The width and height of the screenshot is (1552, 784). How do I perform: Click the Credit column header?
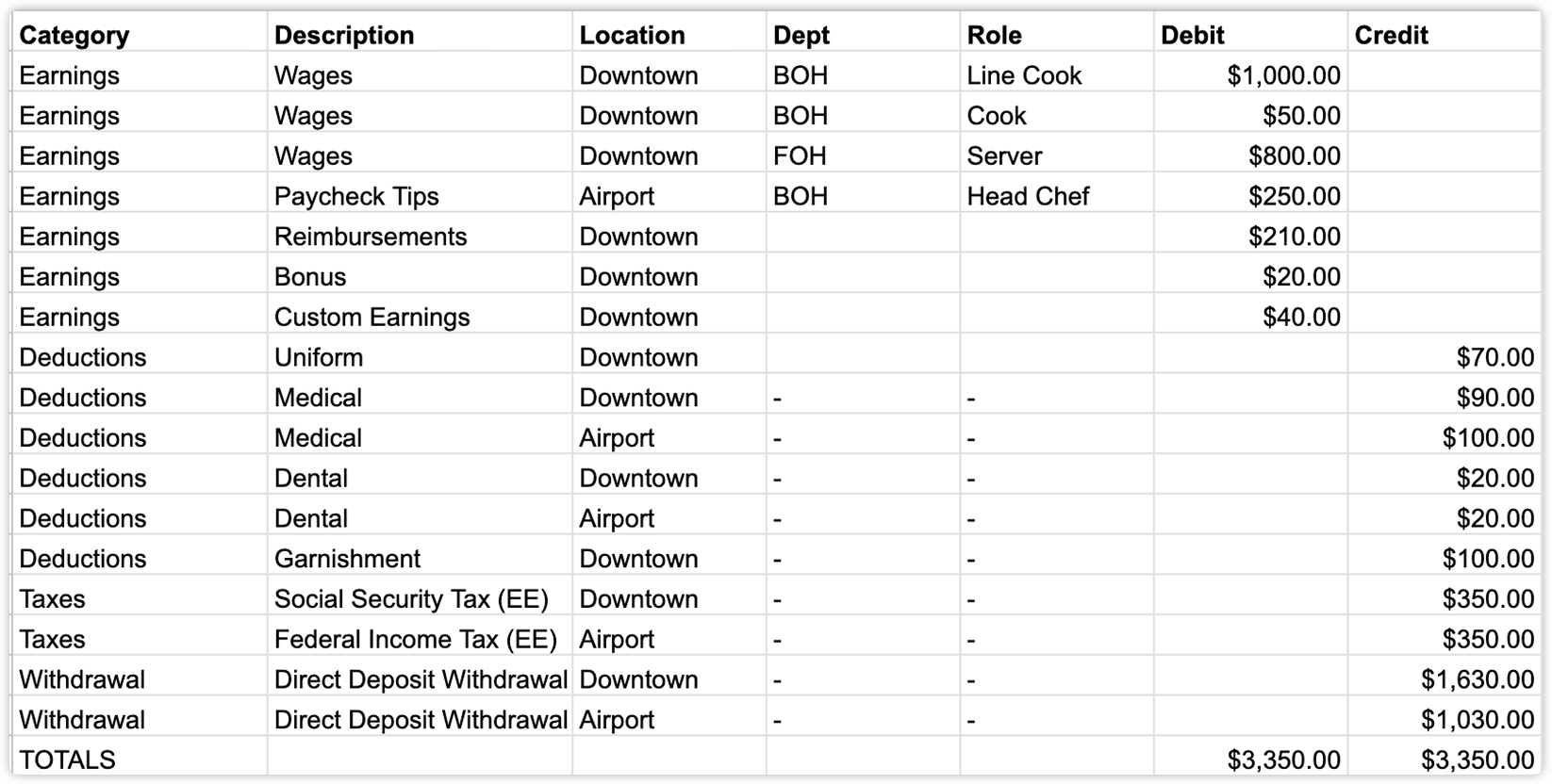tap(1391, 35)
